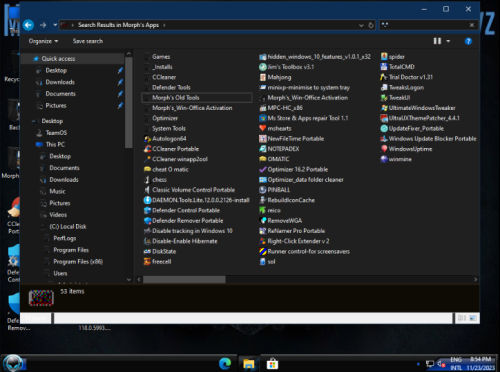The width and height of the screenshot is (500, 372).
Task: Click the horizontal scrollbar thumb
Action: (x=184, y=279)
